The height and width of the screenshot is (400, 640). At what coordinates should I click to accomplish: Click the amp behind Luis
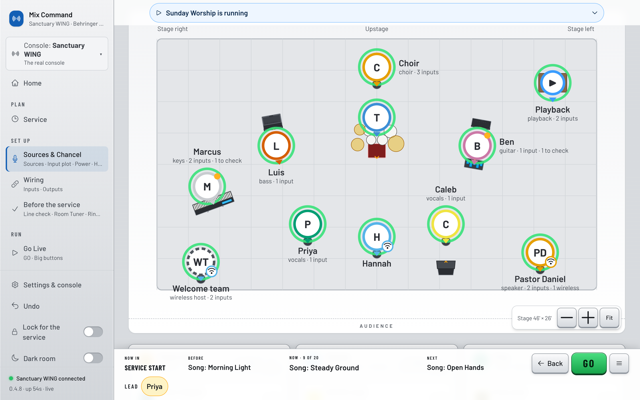272,121
